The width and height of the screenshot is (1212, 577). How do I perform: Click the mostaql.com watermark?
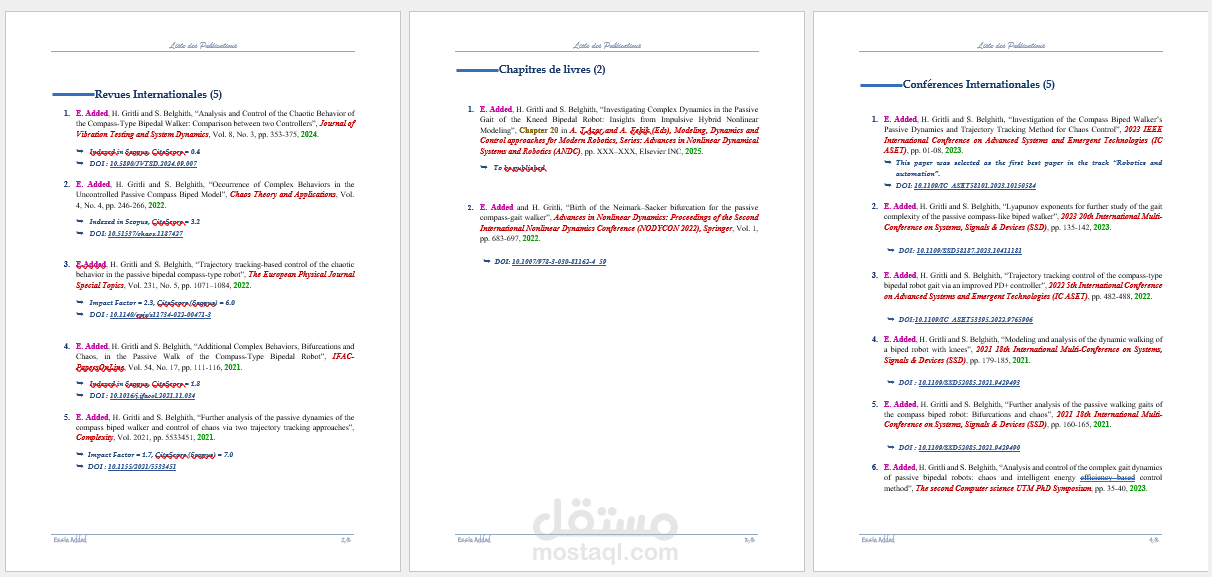pos(605,549)
